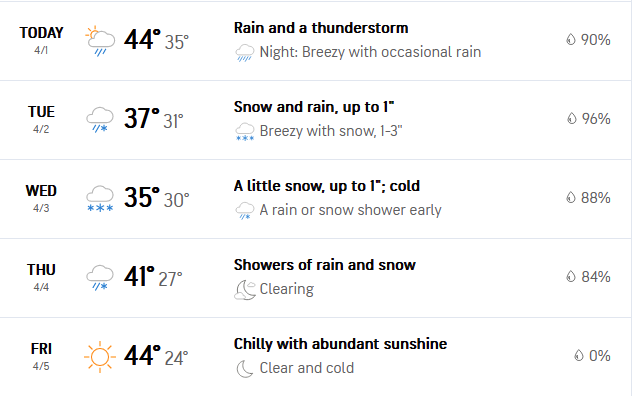This screenshot has width=632, height=396.
Task: Click the night rain icon beside Breezy with occasional rain
Action: [x=245, y=53]
